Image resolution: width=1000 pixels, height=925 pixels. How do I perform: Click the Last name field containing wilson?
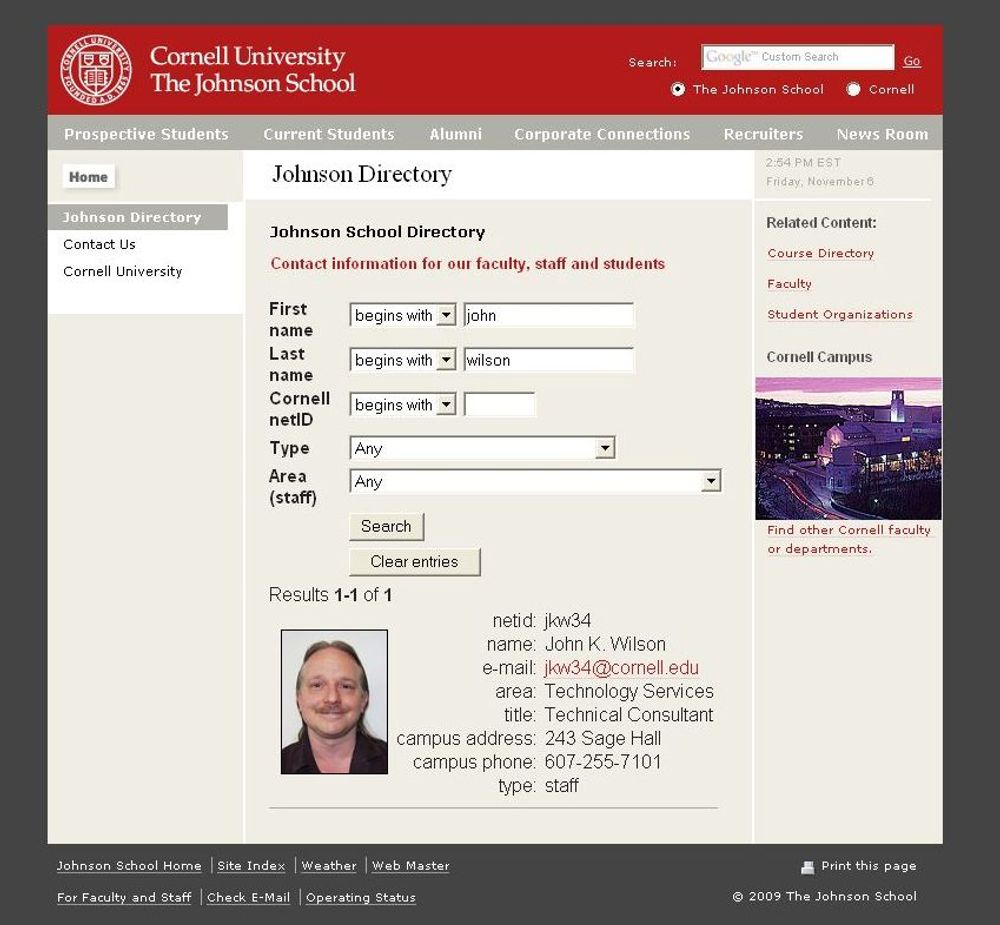click(x=548, y=360)
